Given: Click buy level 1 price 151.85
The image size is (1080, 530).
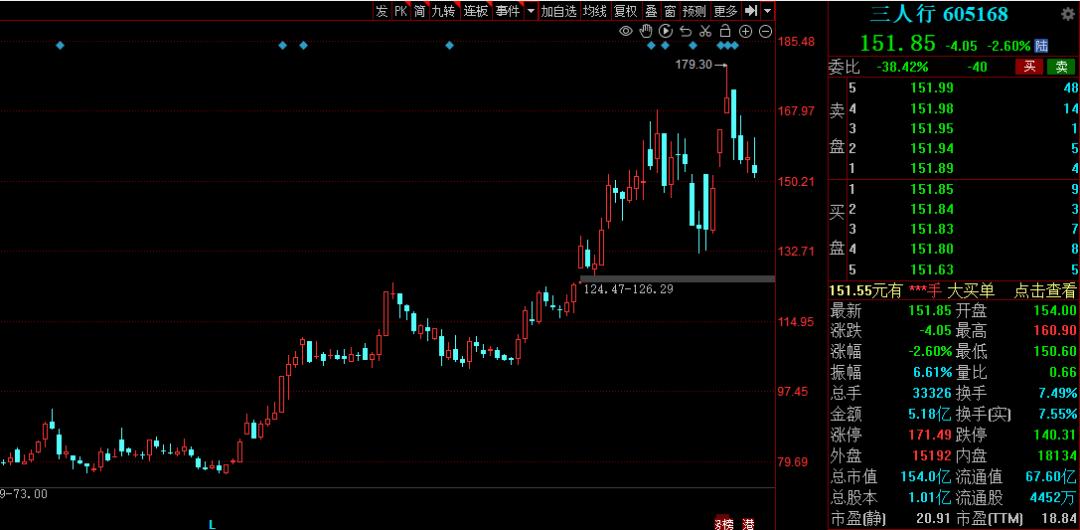Looking at the screenshot, I should (931, 189).
